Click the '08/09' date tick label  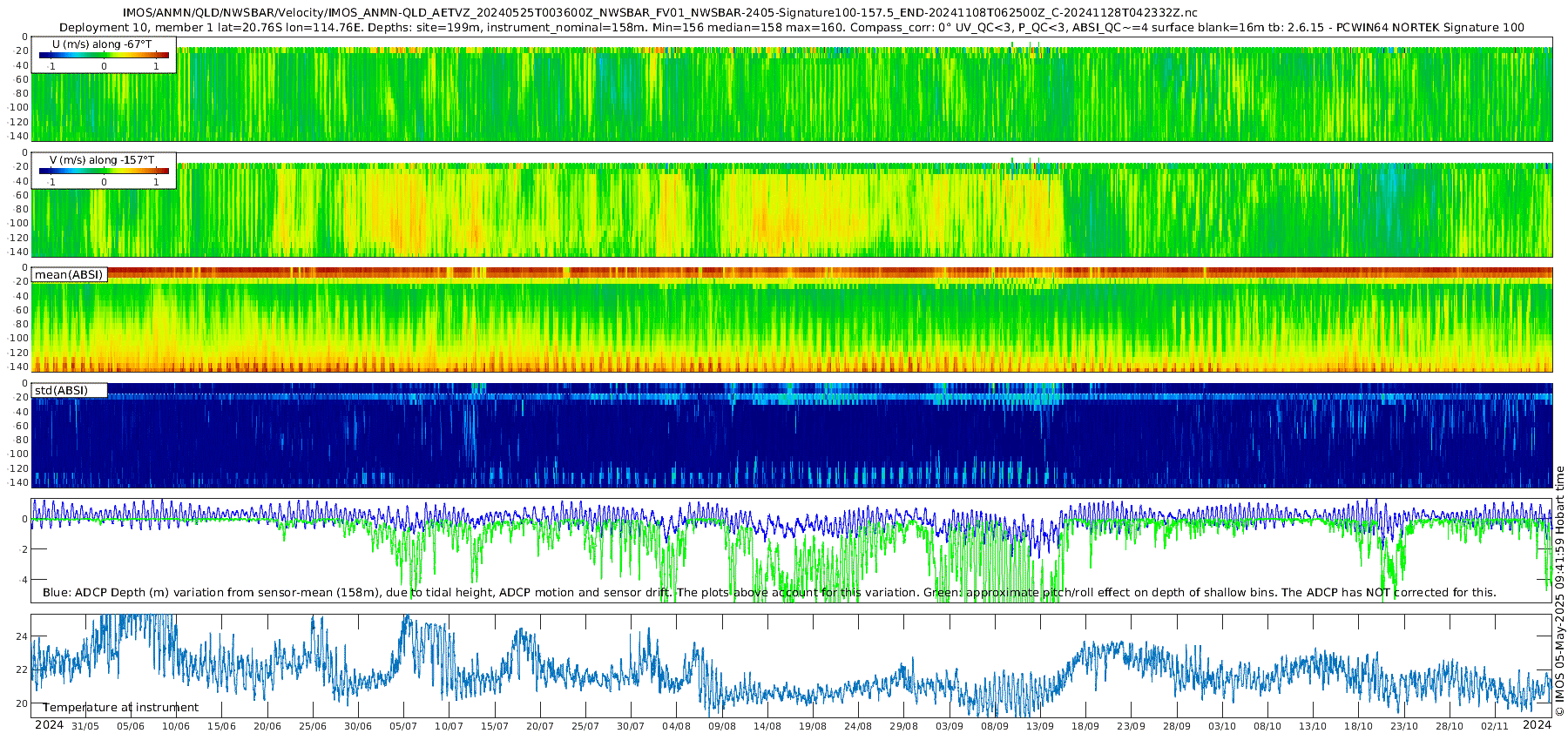[x=995, y=726]
